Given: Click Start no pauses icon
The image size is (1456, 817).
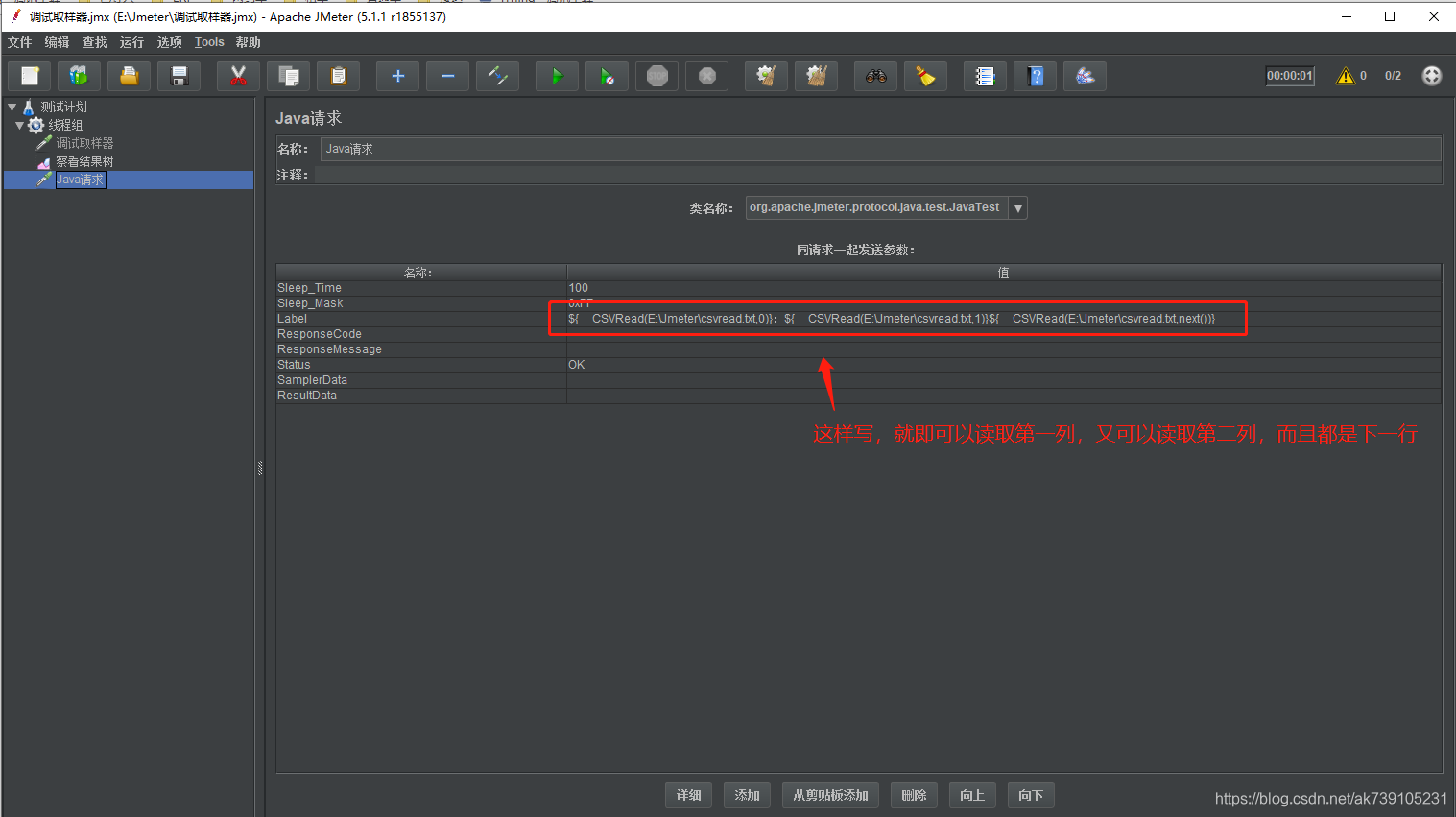Looking at the screenshot, I should coord(608,76).
